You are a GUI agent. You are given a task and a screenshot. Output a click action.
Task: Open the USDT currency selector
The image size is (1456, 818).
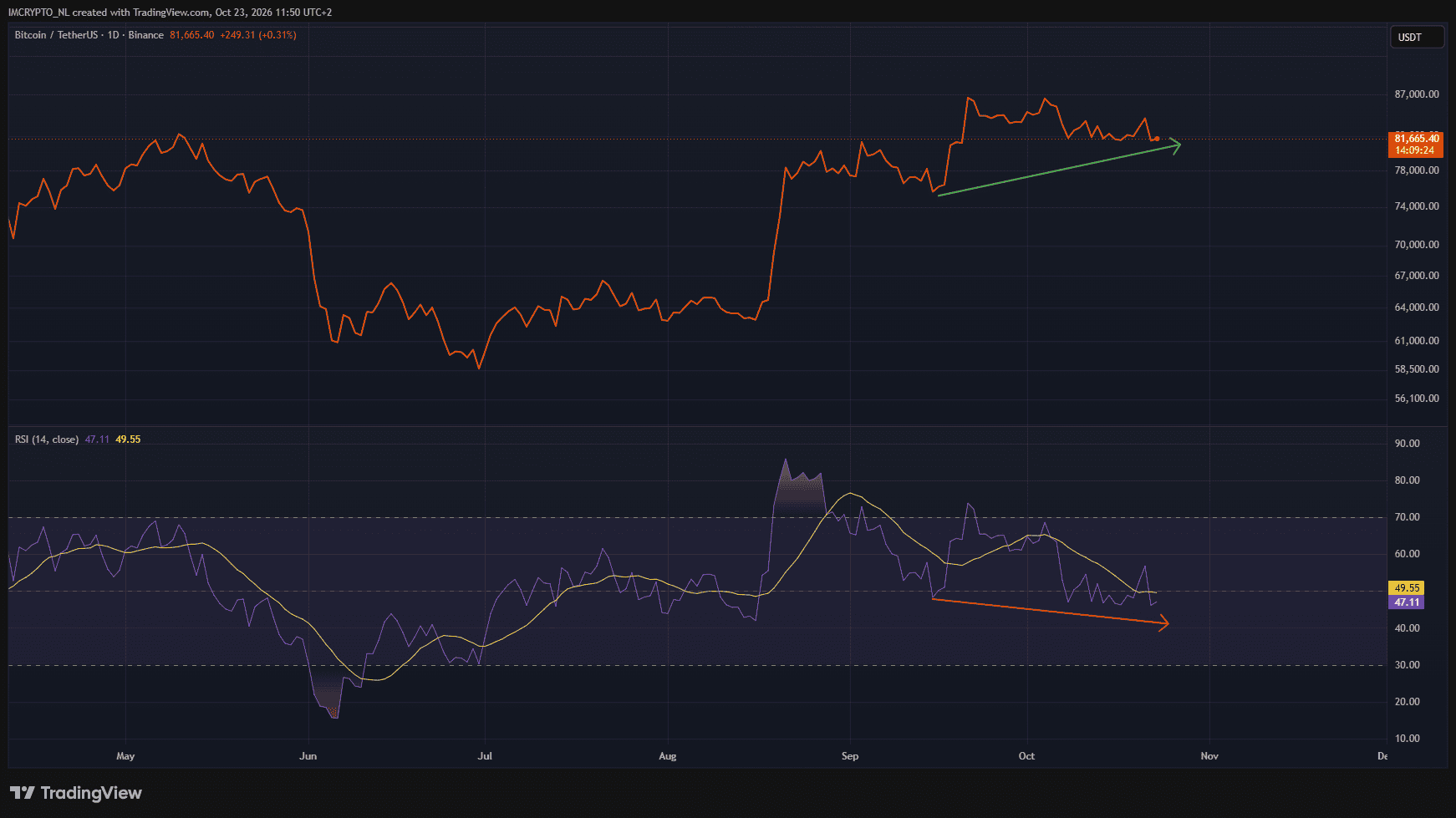1417,37
